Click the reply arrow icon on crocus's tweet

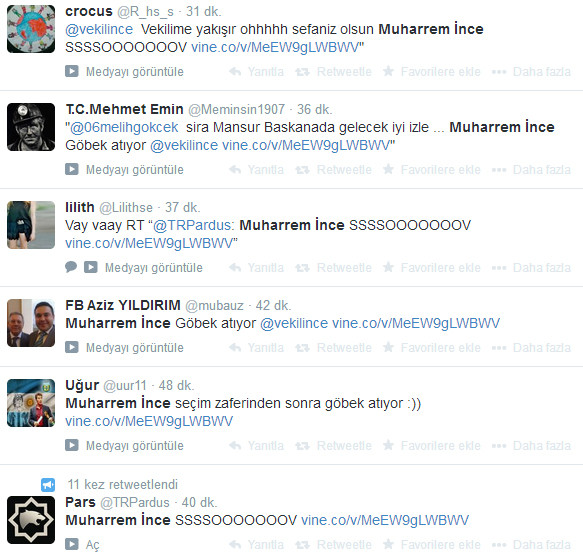(x=235, y=71)
